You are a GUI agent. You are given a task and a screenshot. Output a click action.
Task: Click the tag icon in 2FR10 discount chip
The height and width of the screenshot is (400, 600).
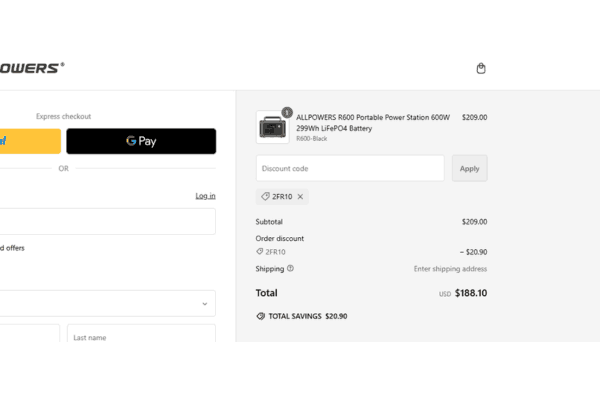pyautogui.click(x=266, y=197)
